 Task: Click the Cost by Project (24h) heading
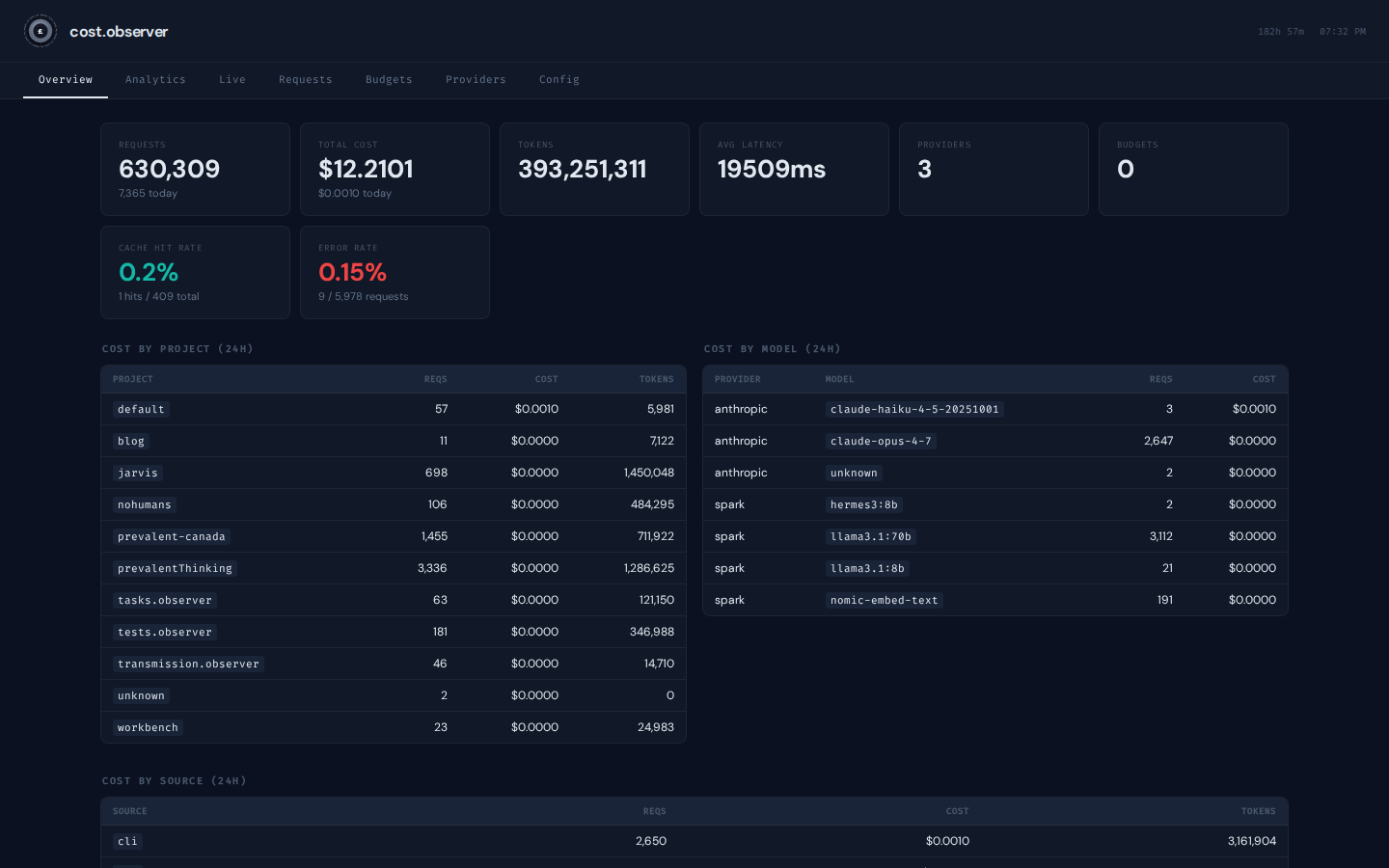177,349
